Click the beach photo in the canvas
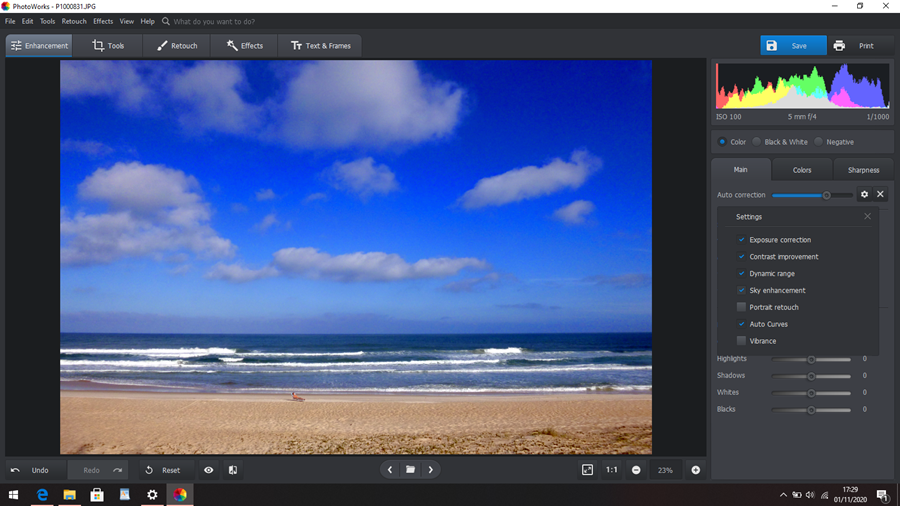This screenshot has height=506, width=900. (x=356, y=257)
